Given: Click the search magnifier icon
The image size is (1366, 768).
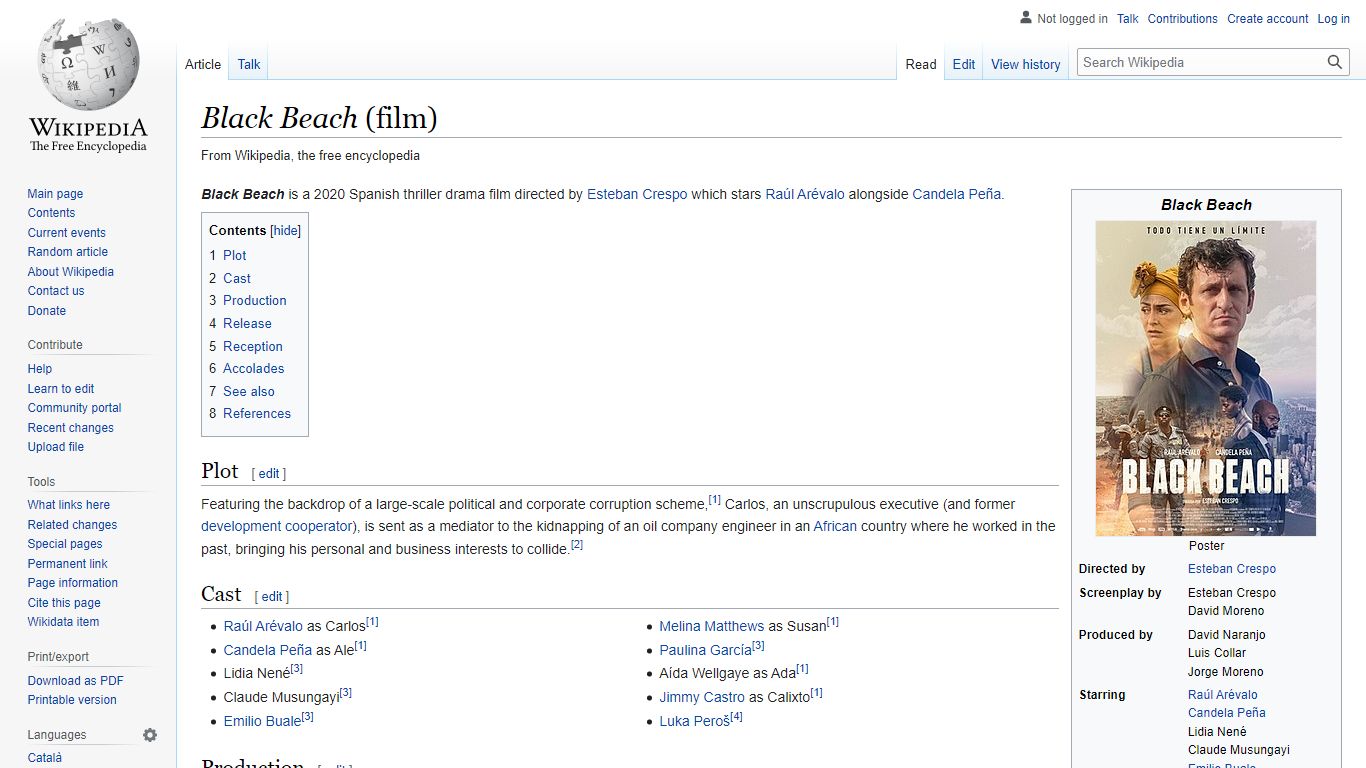Looking at the screenshot, I should 1335,62.
